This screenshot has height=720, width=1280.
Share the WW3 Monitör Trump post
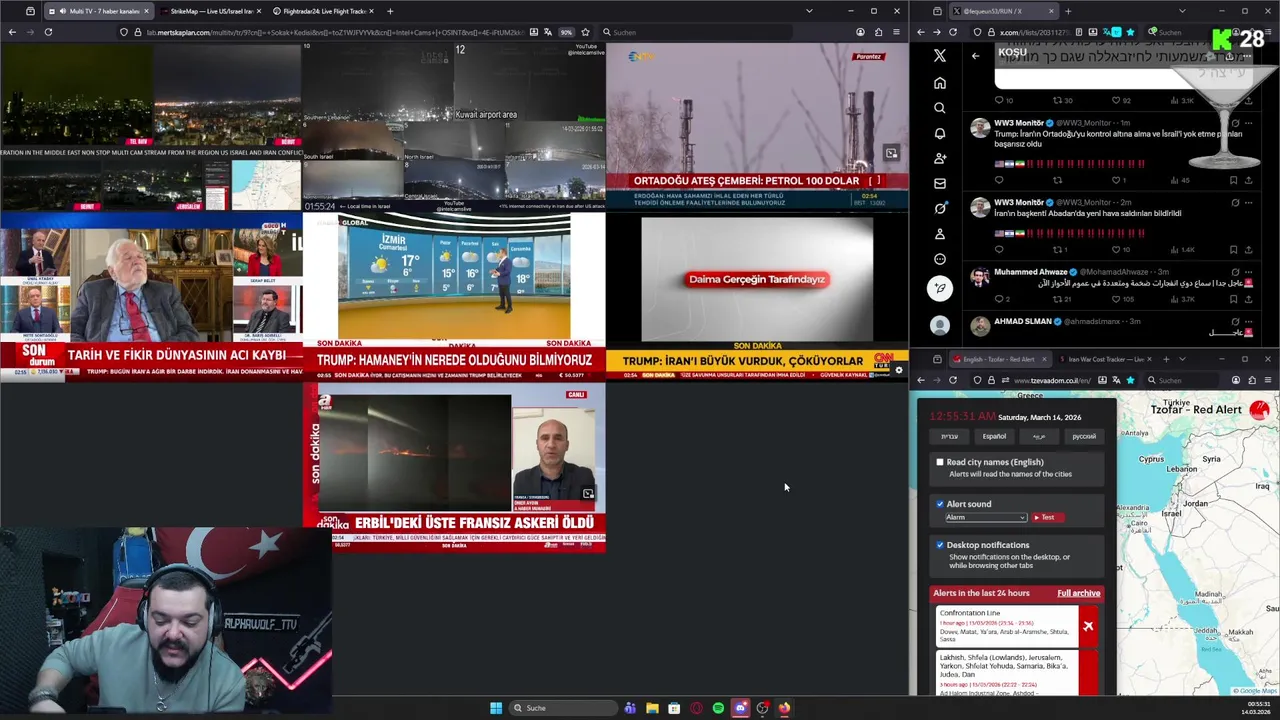[1248, 180]
